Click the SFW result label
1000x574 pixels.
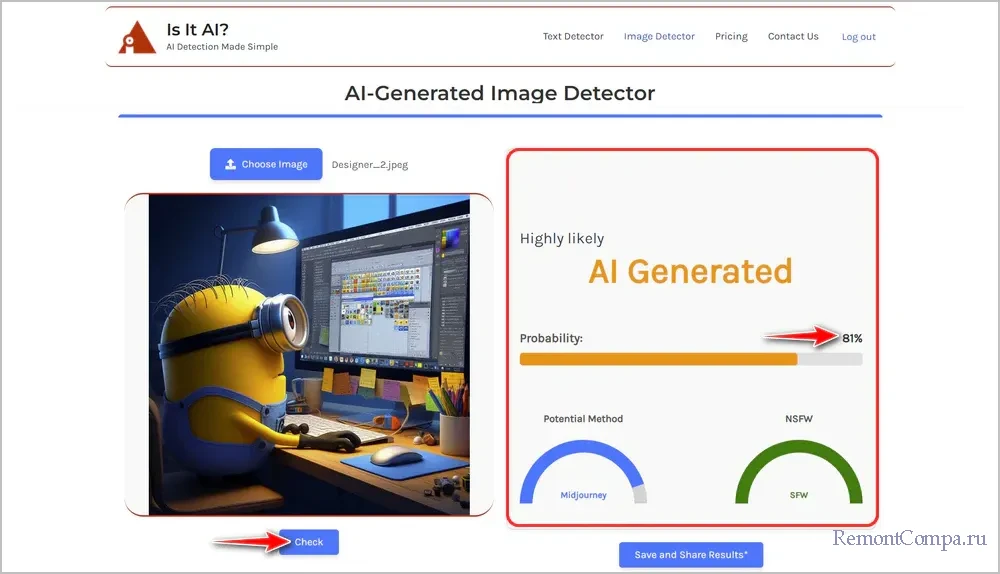coord(798,495)
